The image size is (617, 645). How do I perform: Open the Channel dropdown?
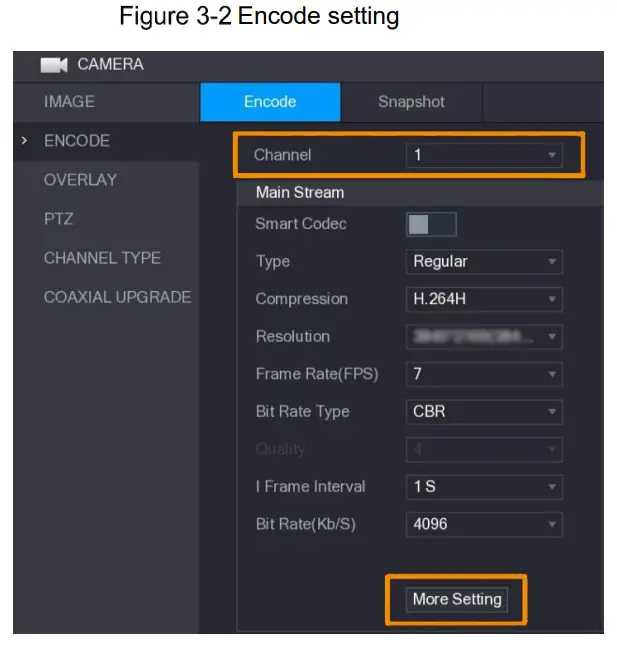pyautogui.click(x=484, y=155)
